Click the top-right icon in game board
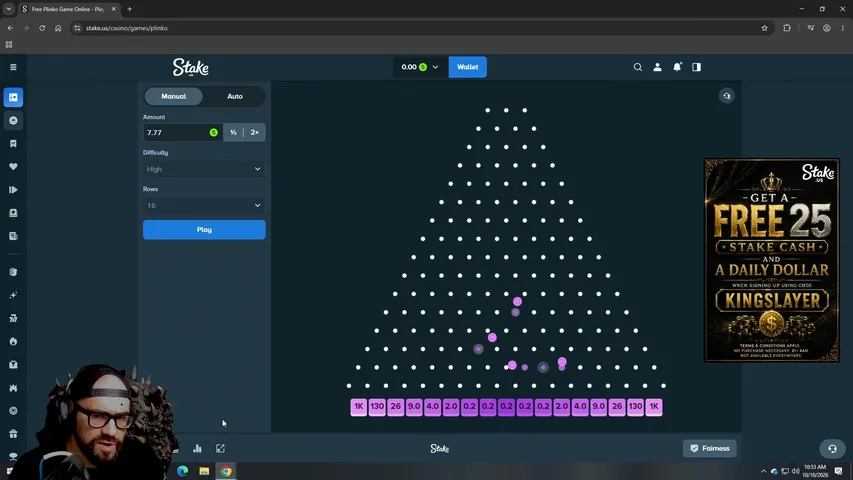 (727, 96)
